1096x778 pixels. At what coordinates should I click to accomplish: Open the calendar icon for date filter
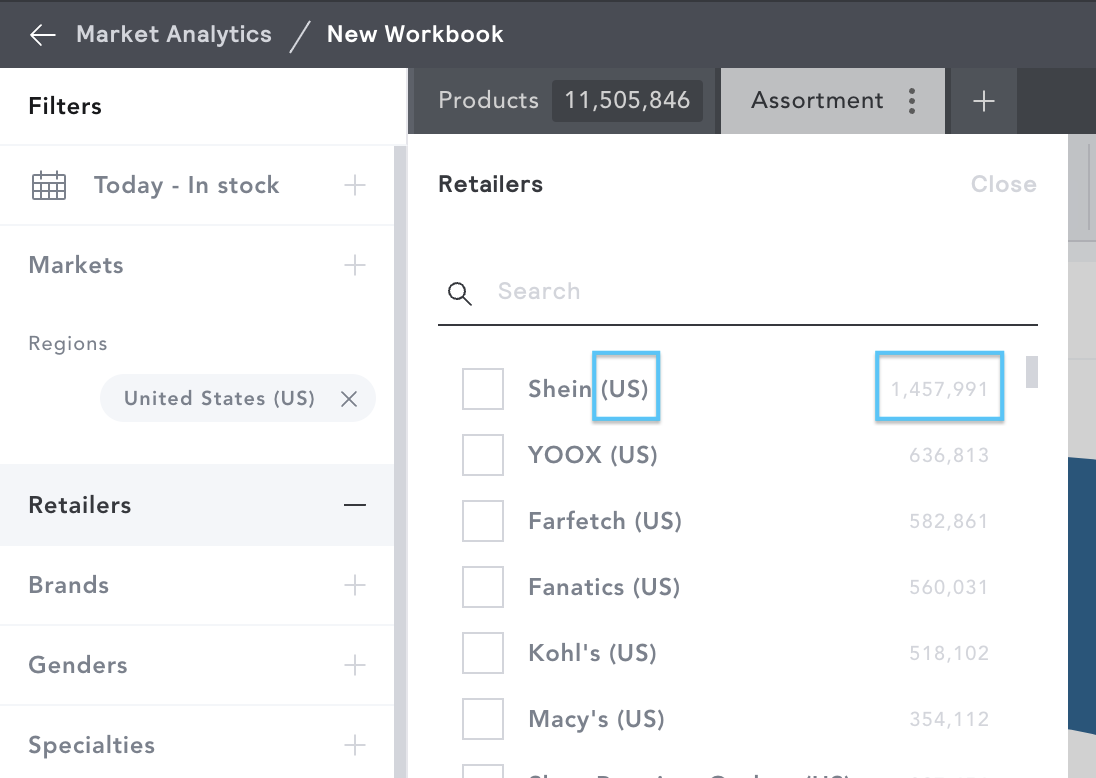49,185
